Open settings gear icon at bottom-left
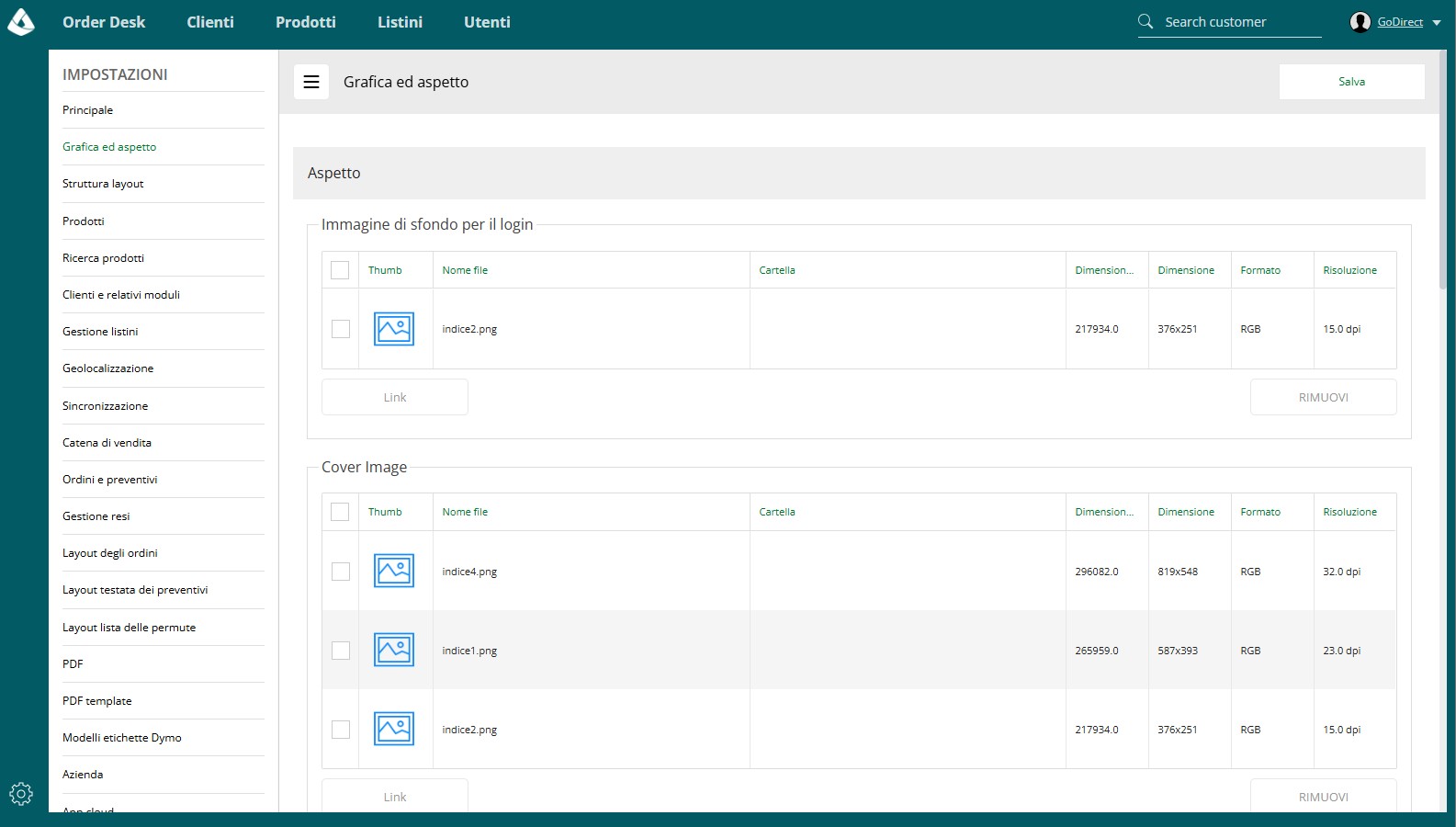Viewport: 1456px width, 827px height. [21, 794]
